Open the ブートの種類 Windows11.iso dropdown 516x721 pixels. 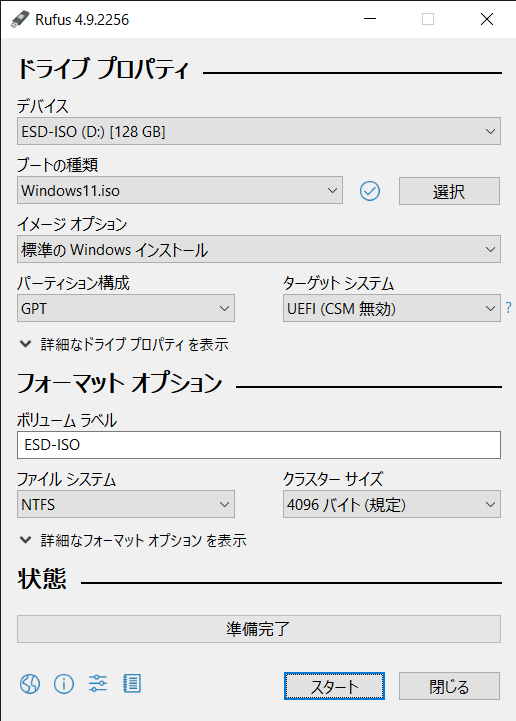(x=180, y=190)
